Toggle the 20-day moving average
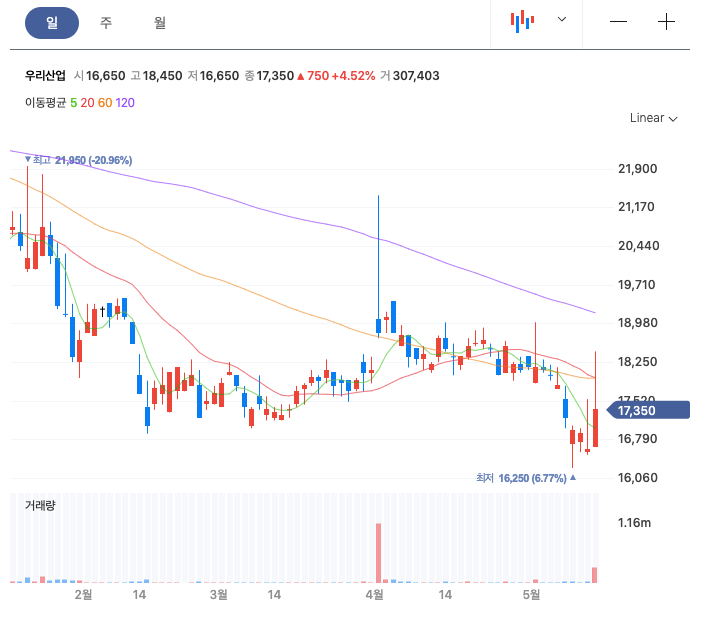 87,103
